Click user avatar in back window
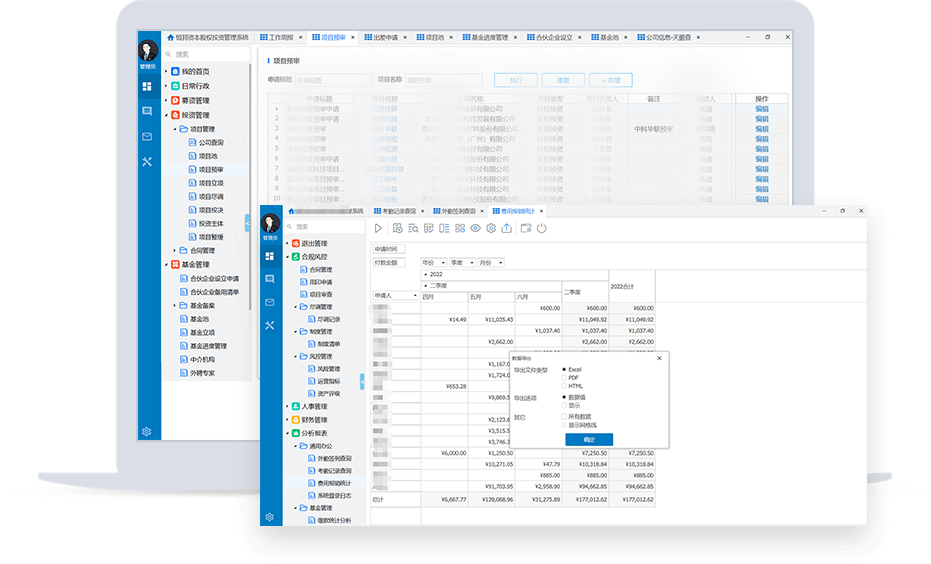Image resolution: width=931 pixels, height=564 pixels. [x=148, y=52]
